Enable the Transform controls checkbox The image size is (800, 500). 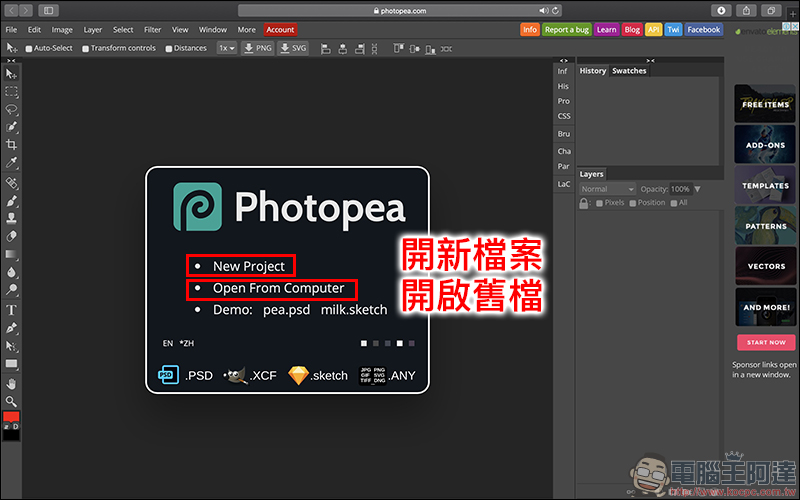click(86, 48)
